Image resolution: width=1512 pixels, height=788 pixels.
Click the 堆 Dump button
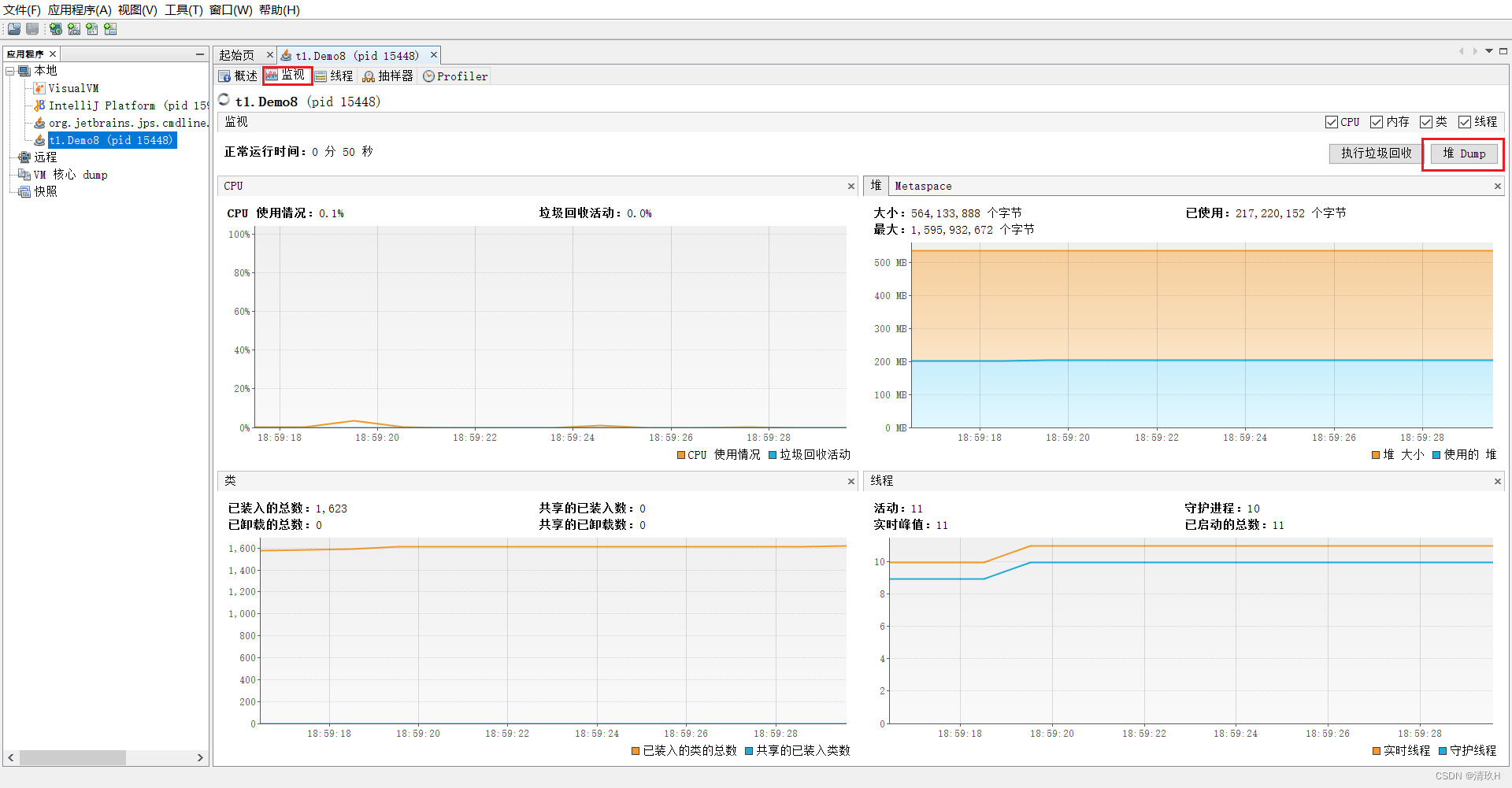click(1464, 154)
